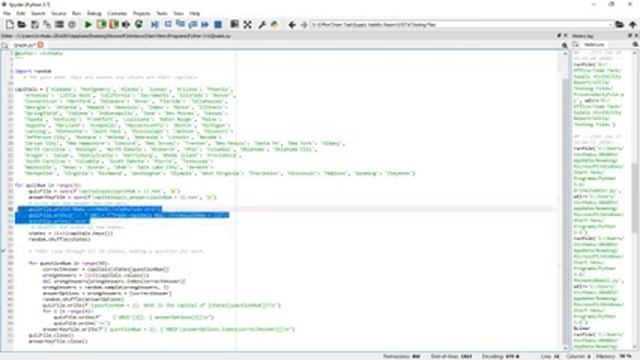Image resolution: width=640 pixels, height=360 pixels.
Task: Click the Permissions RW status entry
Action: click(402, 356)
